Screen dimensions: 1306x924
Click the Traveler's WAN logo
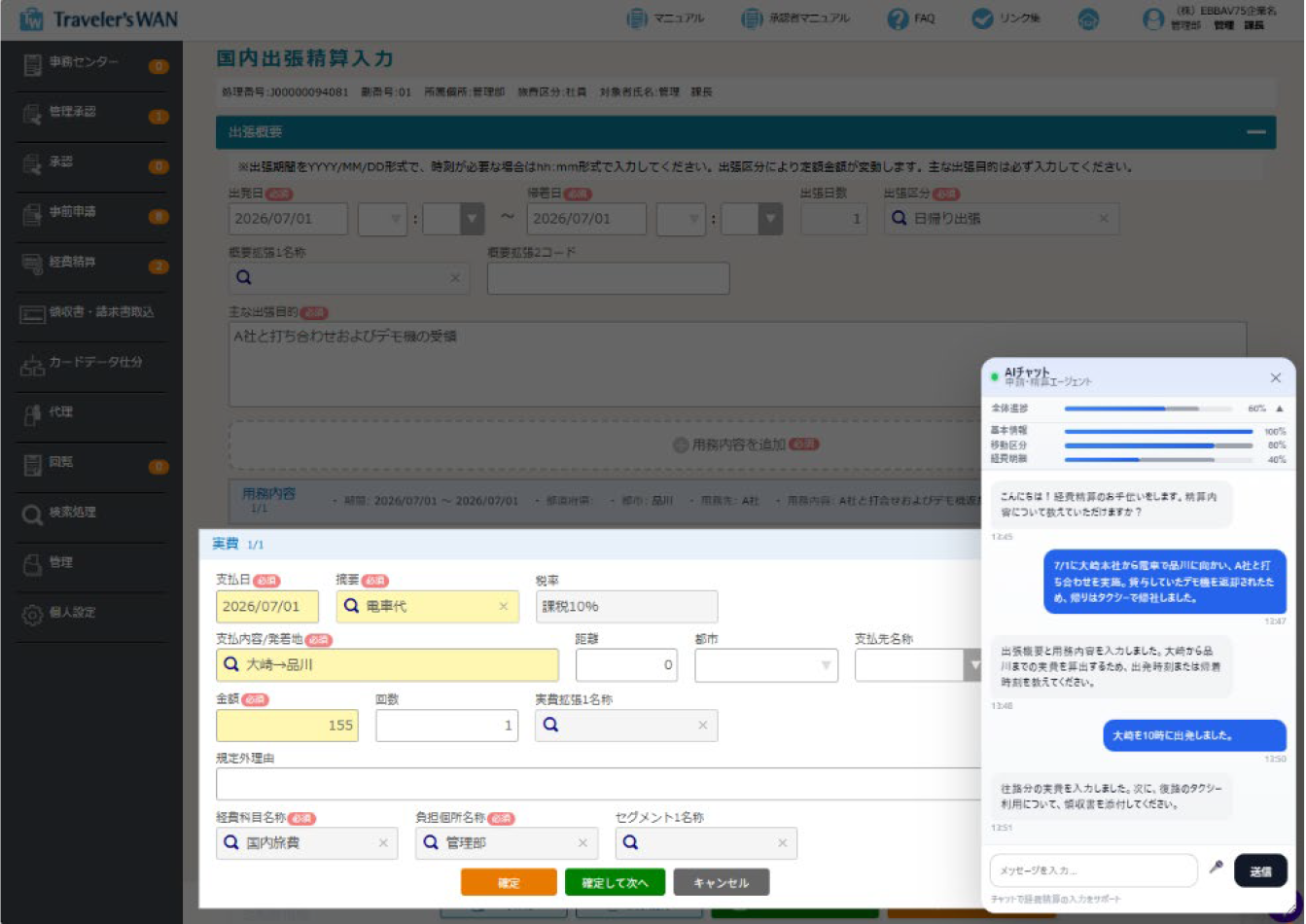point(99,18)
